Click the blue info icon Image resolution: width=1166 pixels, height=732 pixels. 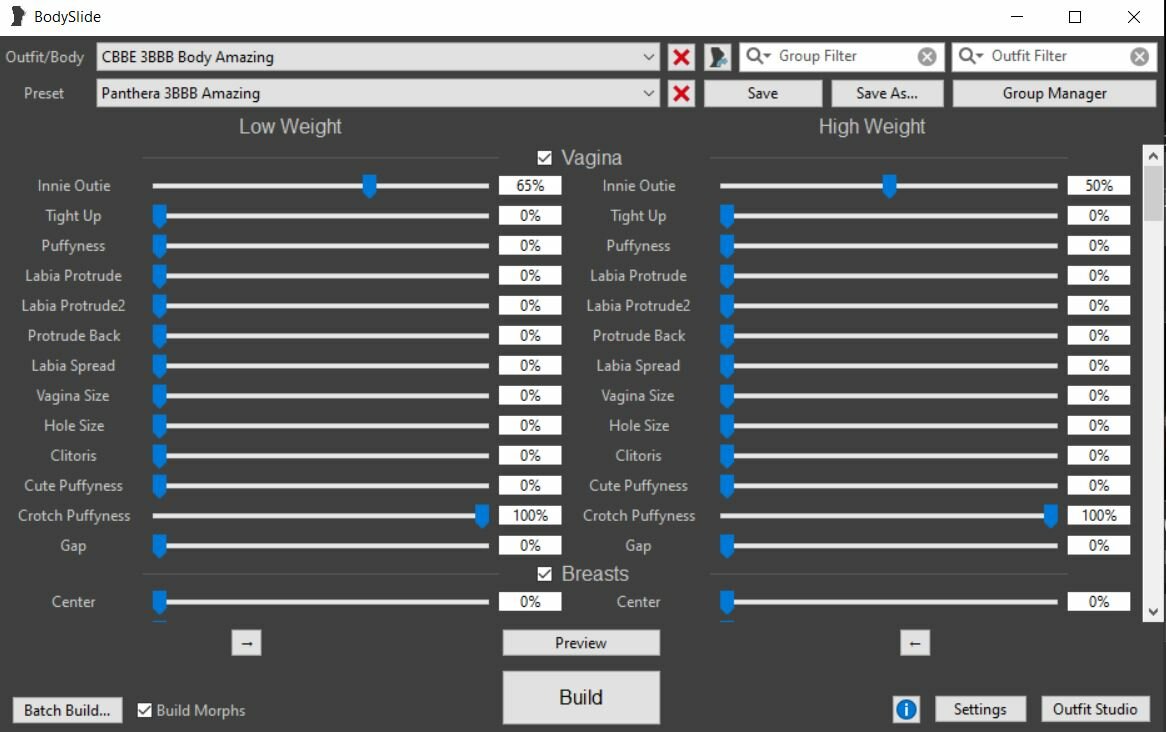(906, 709)
